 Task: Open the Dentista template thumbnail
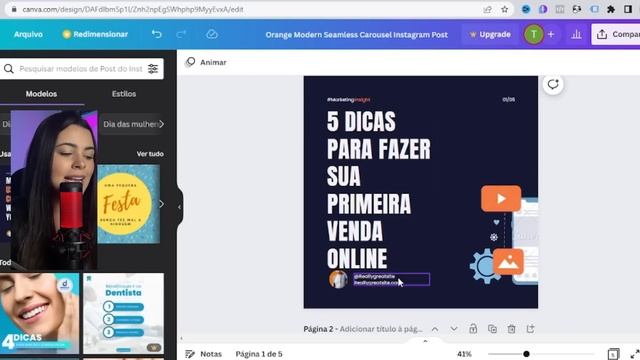[x=123, y=313]
